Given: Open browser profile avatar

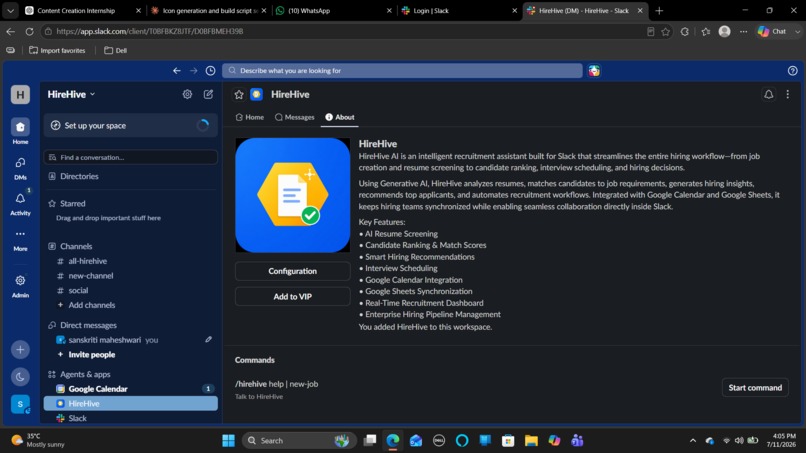Looking at the screenshot, I should coord(724,31).
